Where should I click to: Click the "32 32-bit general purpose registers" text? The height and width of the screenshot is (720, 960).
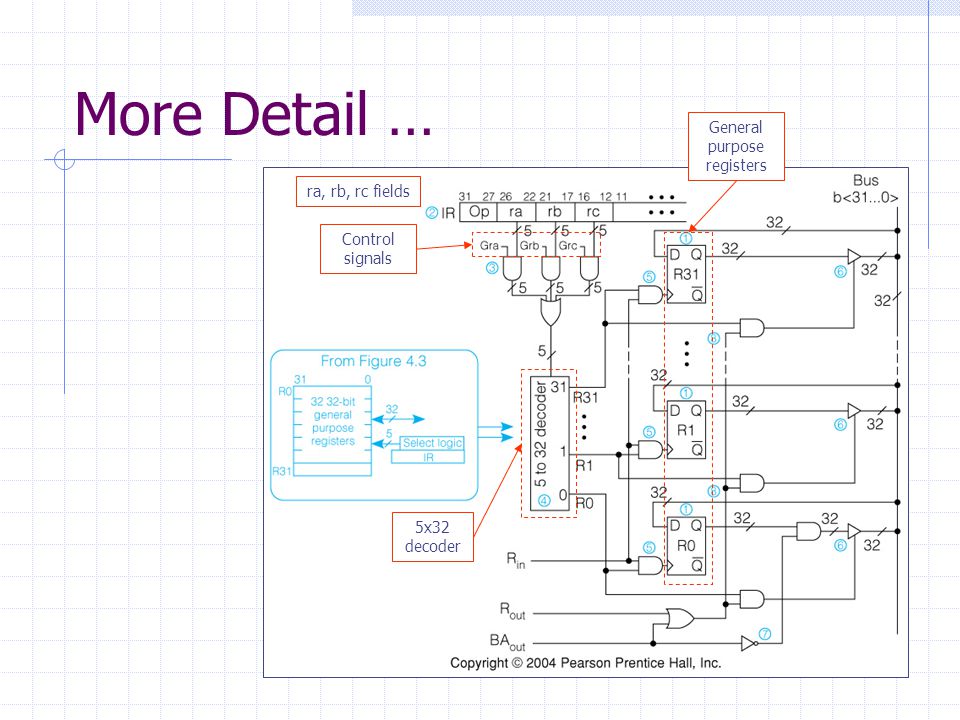click(332, 421)
